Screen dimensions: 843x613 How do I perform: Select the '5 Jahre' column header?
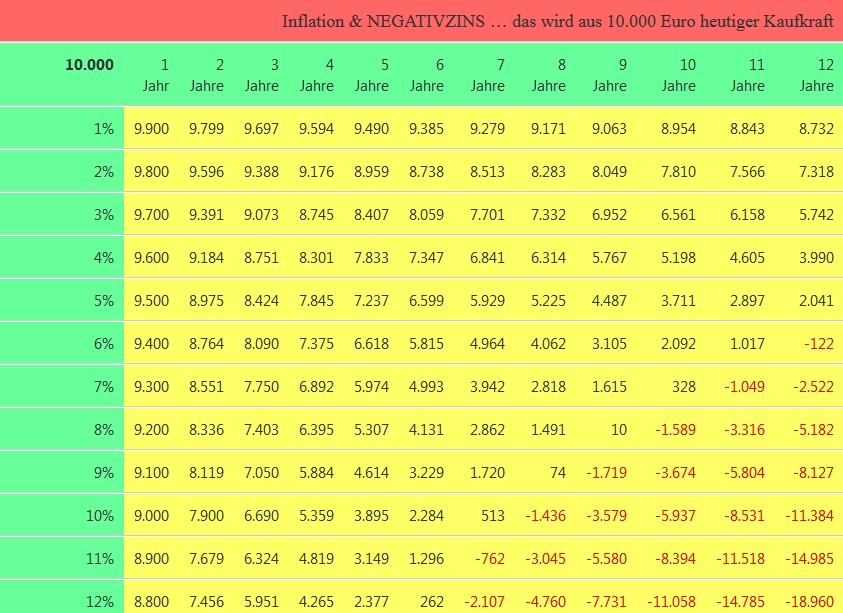(372, 75)
